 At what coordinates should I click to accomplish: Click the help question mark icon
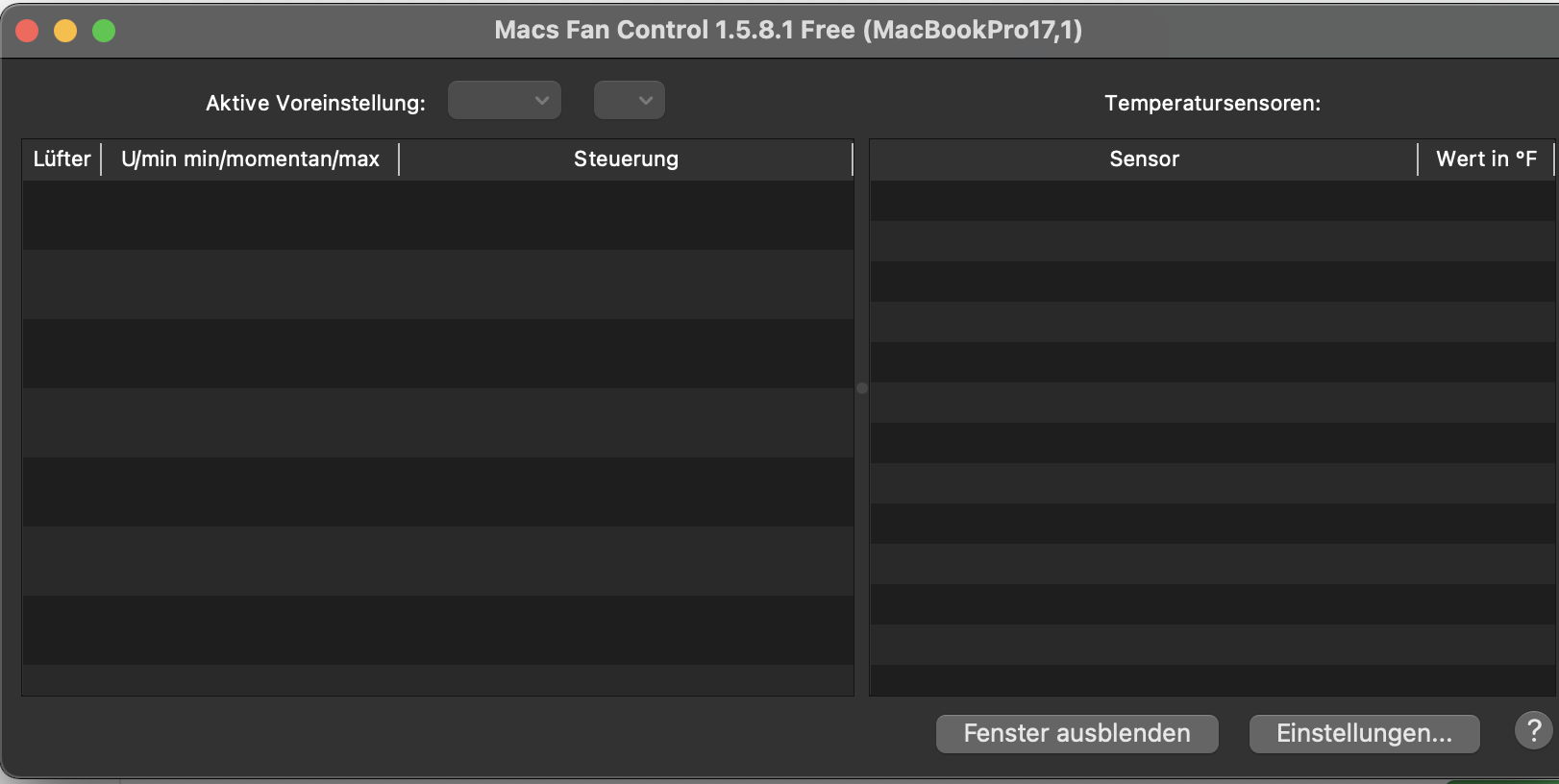(x=1533, y=731)
